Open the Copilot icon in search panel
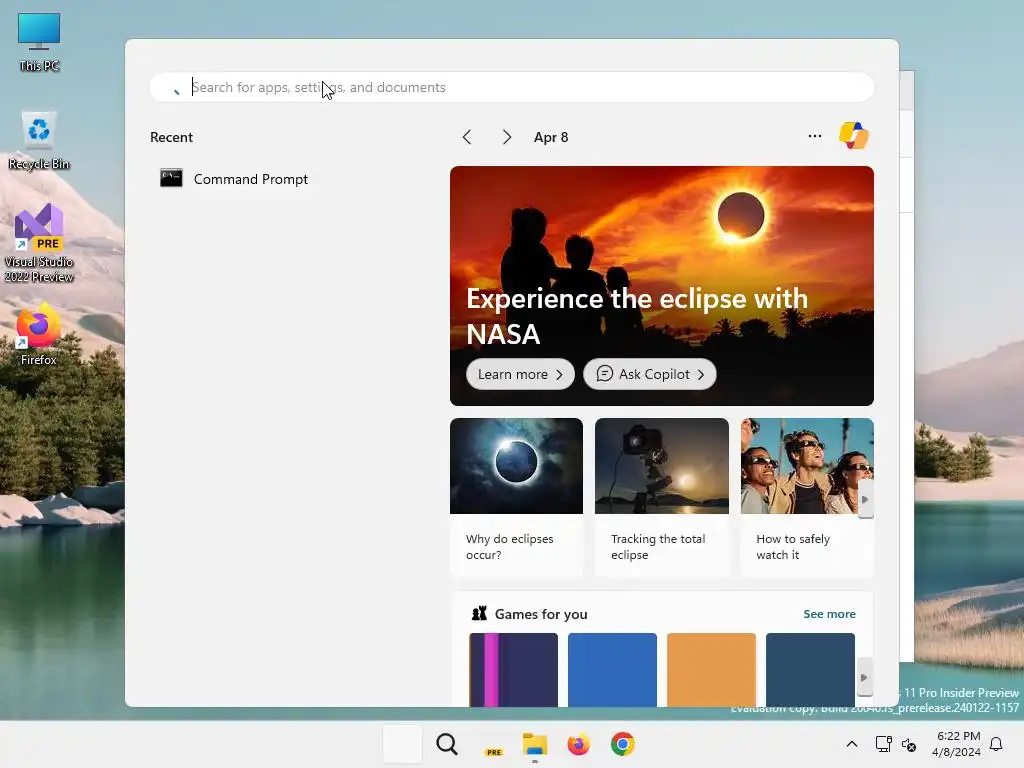Image resolution: width=1024 pixels, height=768 pixels. point(854,136)
